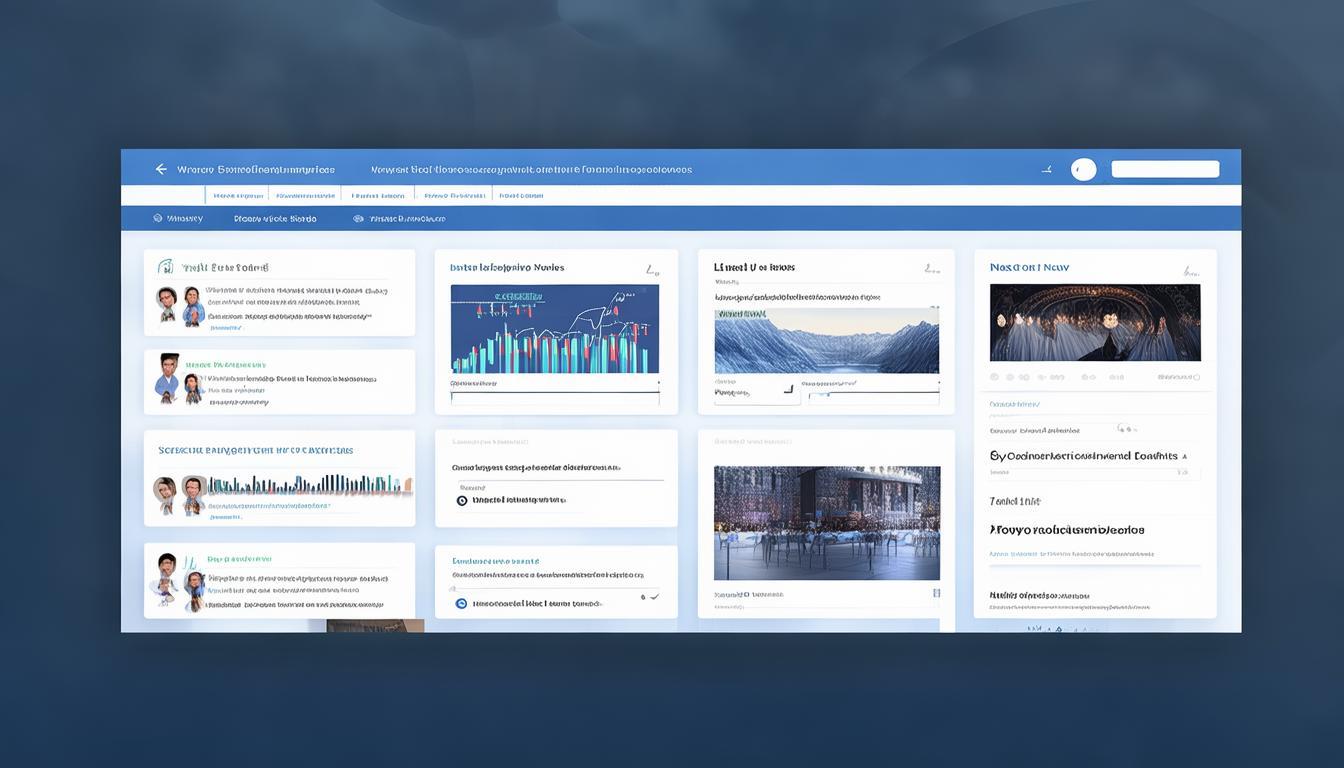Image resolution: width=1344 pixels, height=768 pixels.
Task: Click the icon beside first card's title
Action: pos(165,267)
